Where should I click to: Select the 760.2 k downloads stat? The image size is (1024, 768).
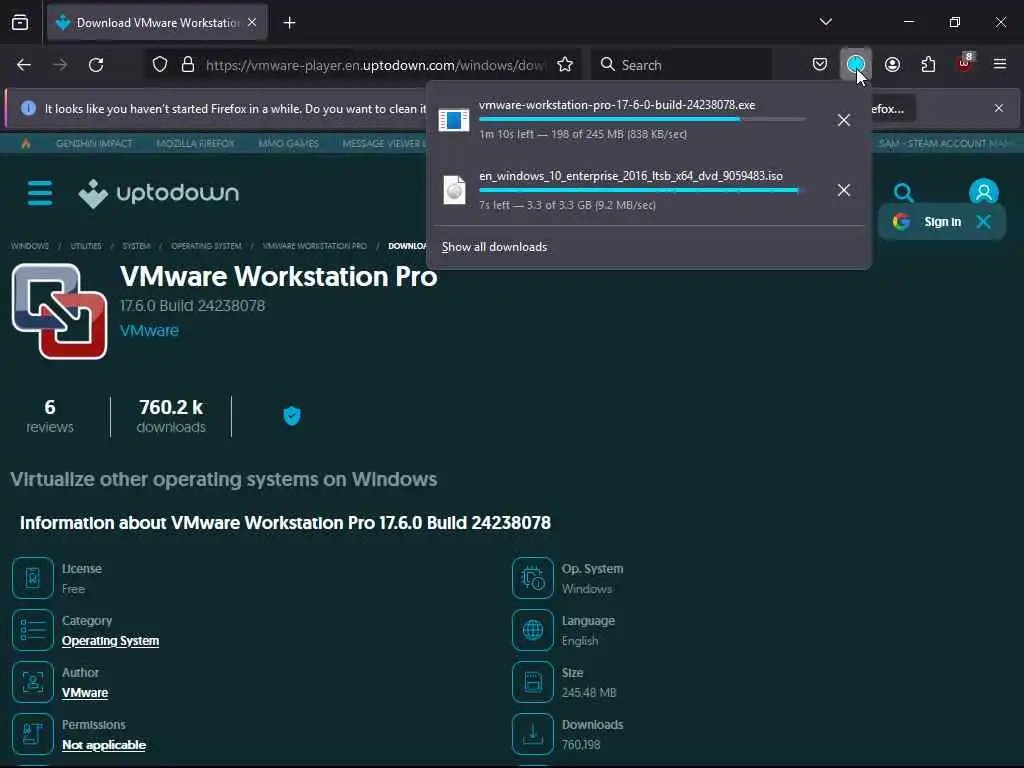171,416
